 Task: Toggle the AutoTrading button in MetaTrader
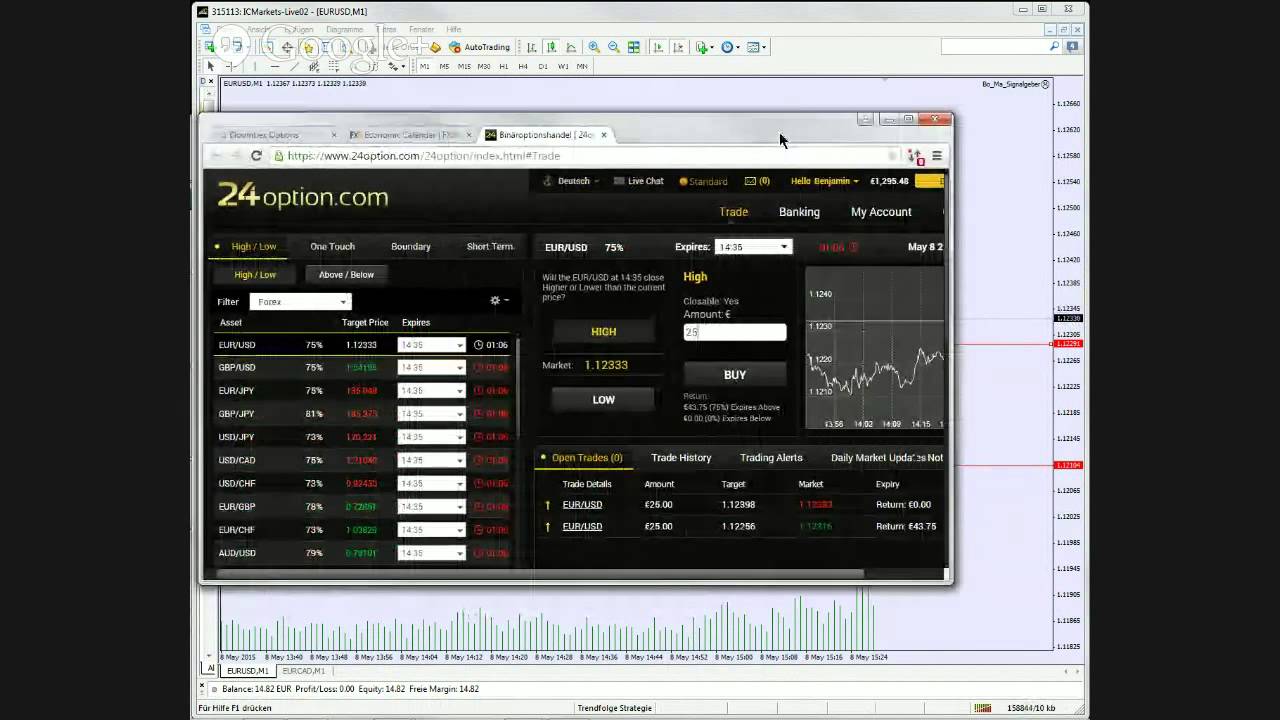(x=480, y=47)
